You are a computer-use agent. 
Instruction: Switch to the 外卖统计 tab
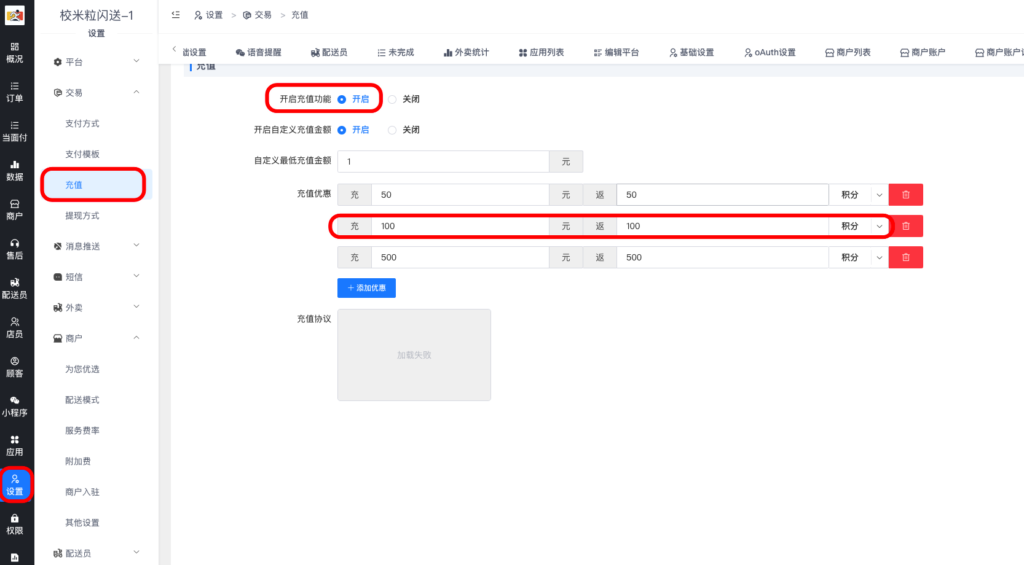(x=466, y=52)
